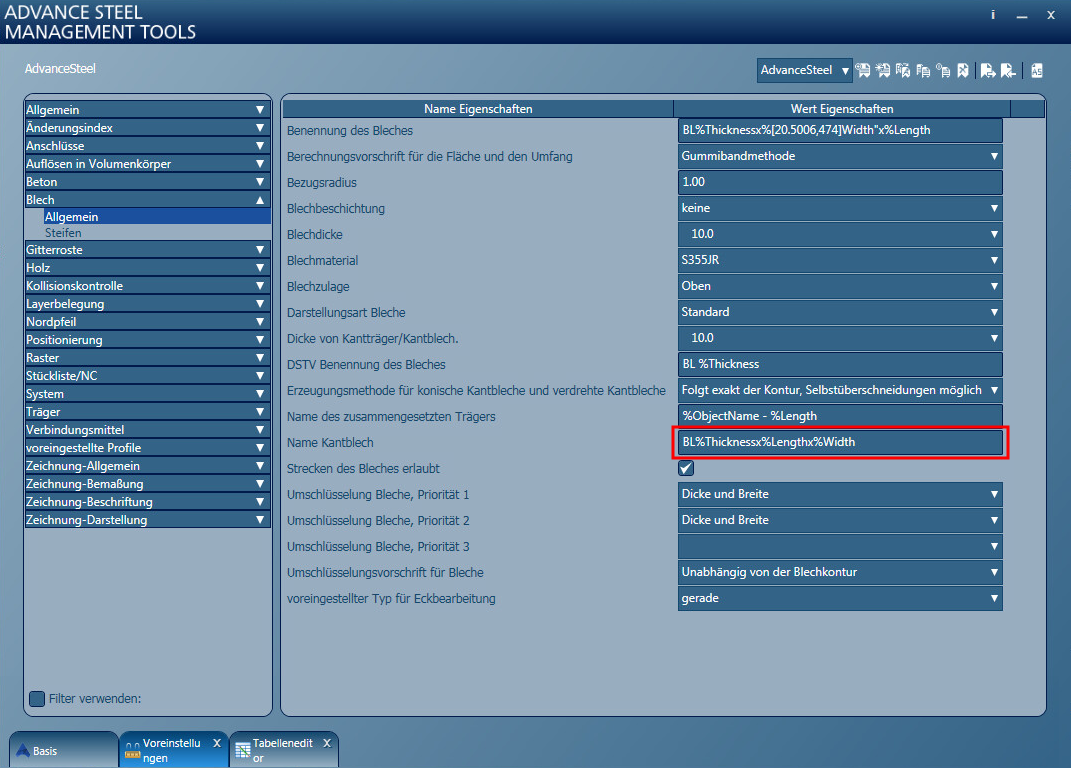Viewport: 1071px width, 768px height.
Task: Open the Eckbearbeitung 'gerade' dropdown
Action: (x=840, y=598)
